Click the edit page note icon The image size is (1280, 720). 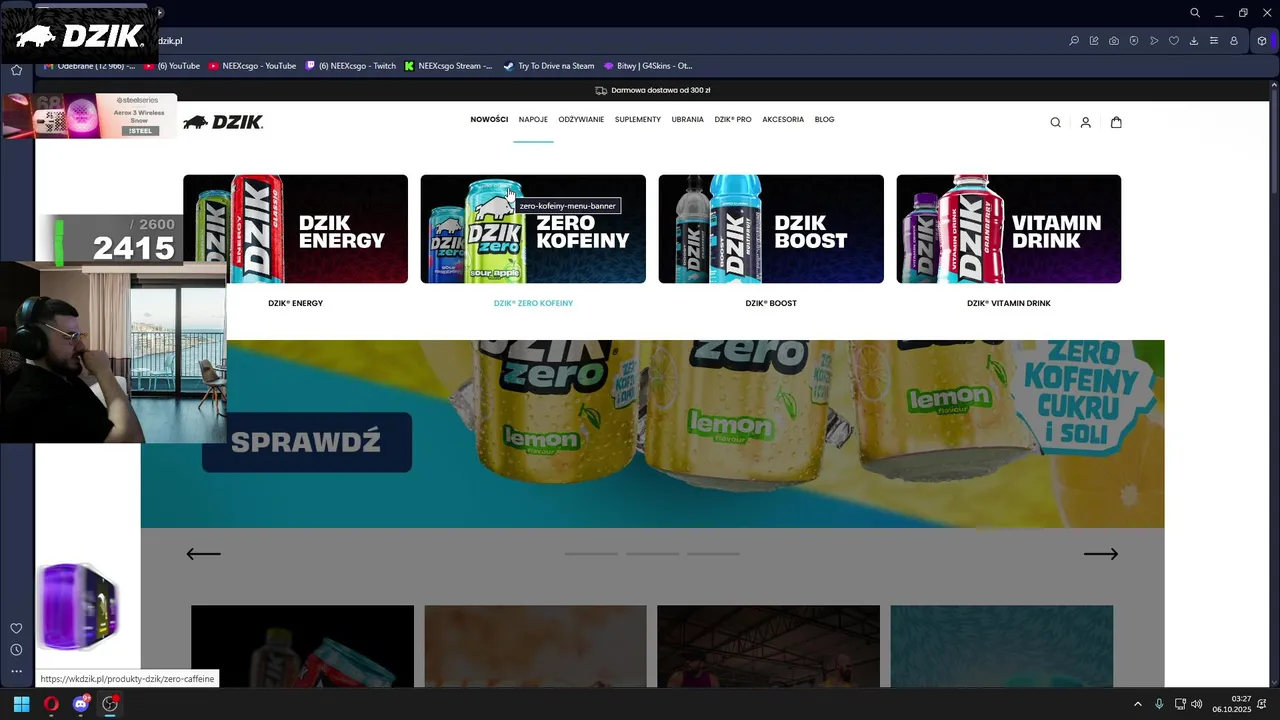(1094, 41)
